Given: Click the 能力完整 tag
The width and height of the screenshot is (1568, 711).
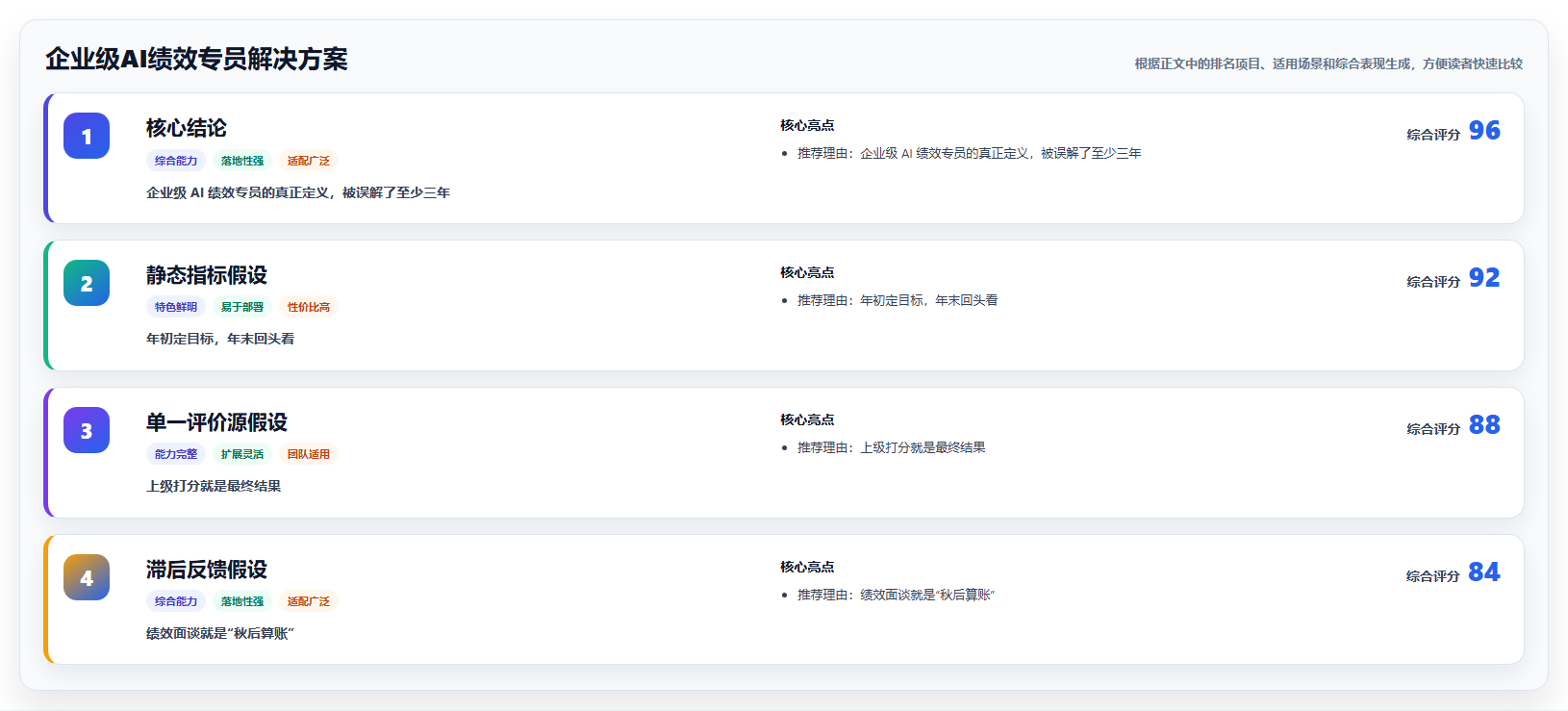Looking at the screenshot, I should (x=176, y=454).
